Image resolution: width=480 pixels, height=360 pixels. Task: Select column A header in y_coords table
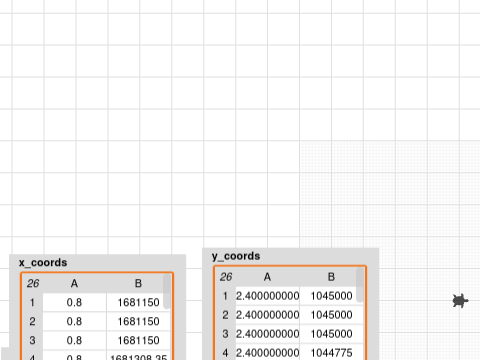click(267, 277)
